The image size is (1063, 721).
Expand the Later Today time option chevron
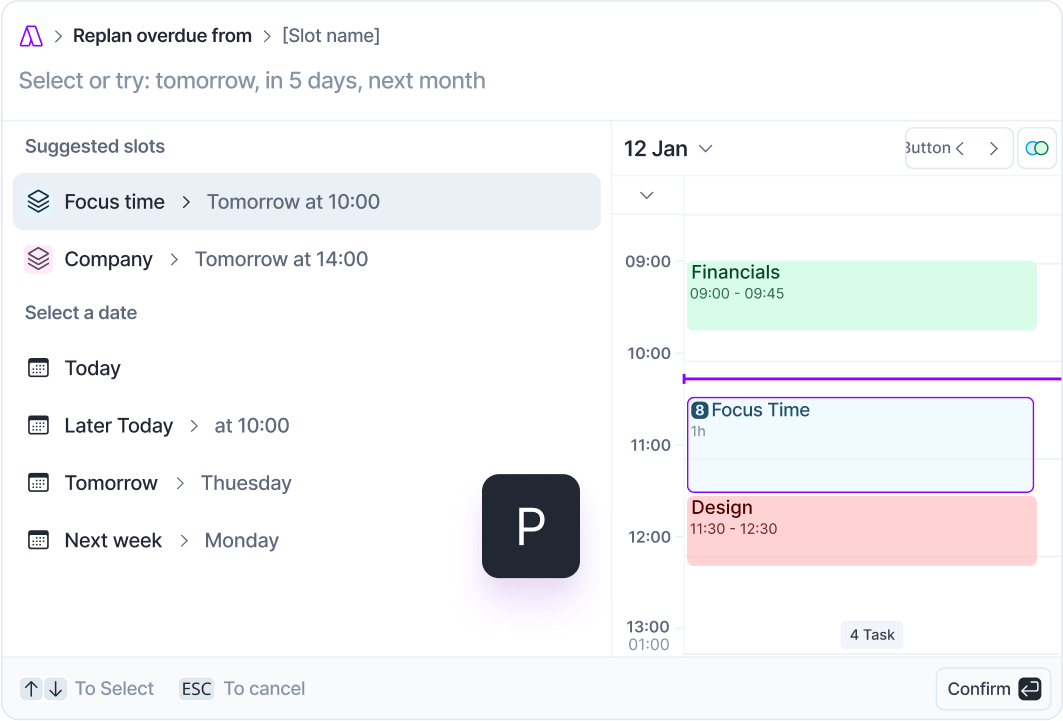pyautogui.click(x=196, y=425)
